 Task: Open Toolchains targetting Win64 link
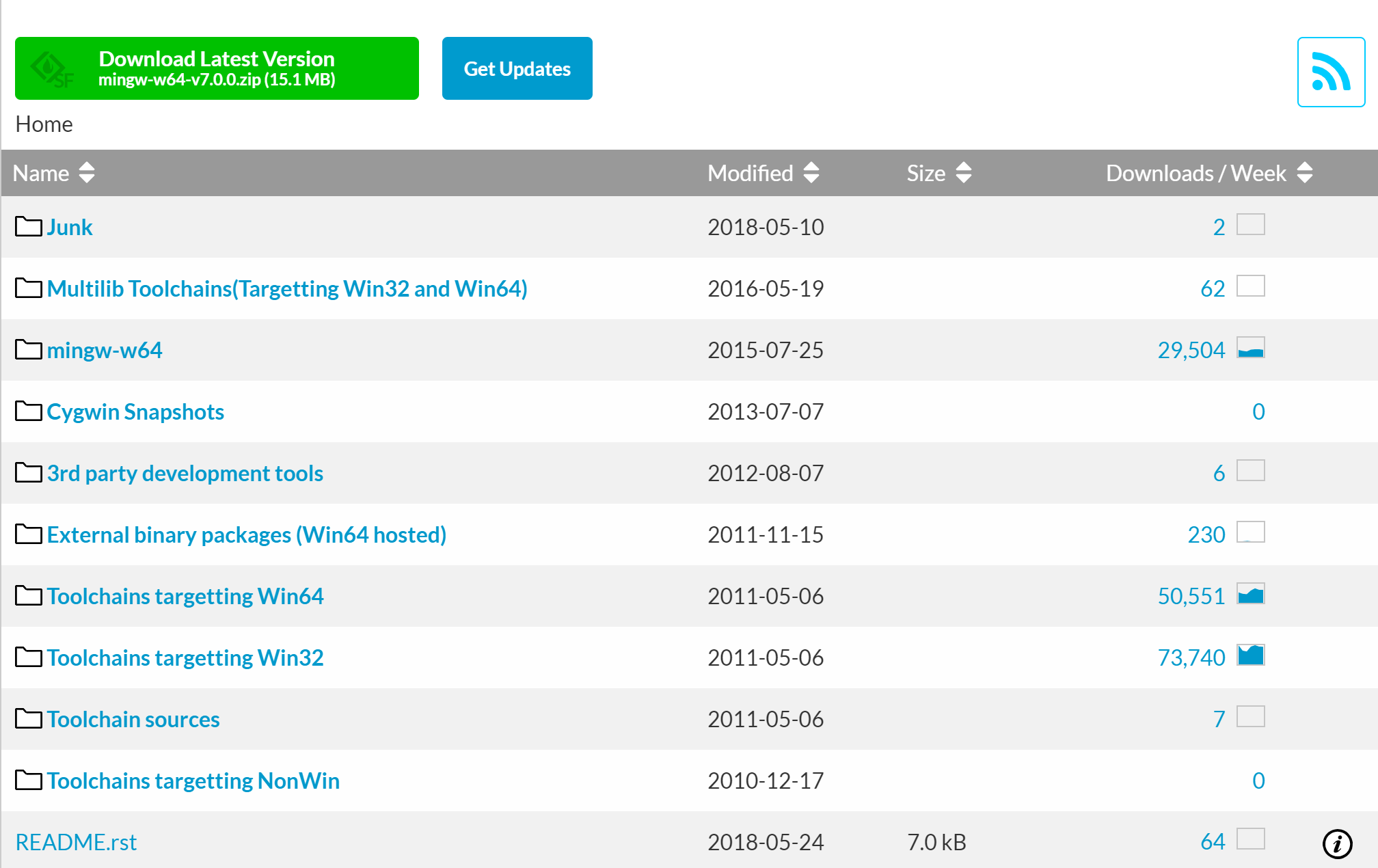click(x=185, y=596)
